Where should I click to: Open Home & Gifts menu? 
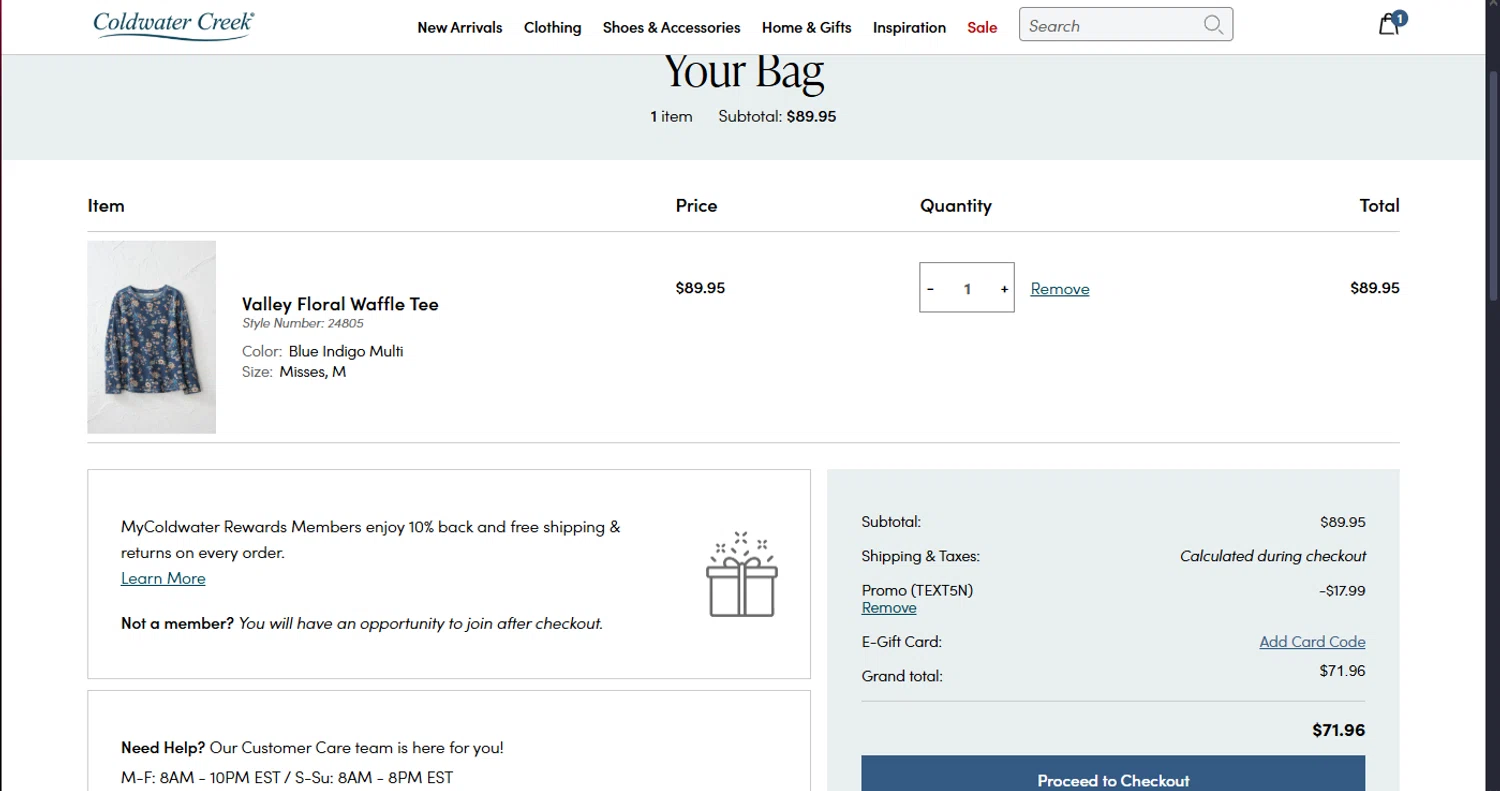806,27
